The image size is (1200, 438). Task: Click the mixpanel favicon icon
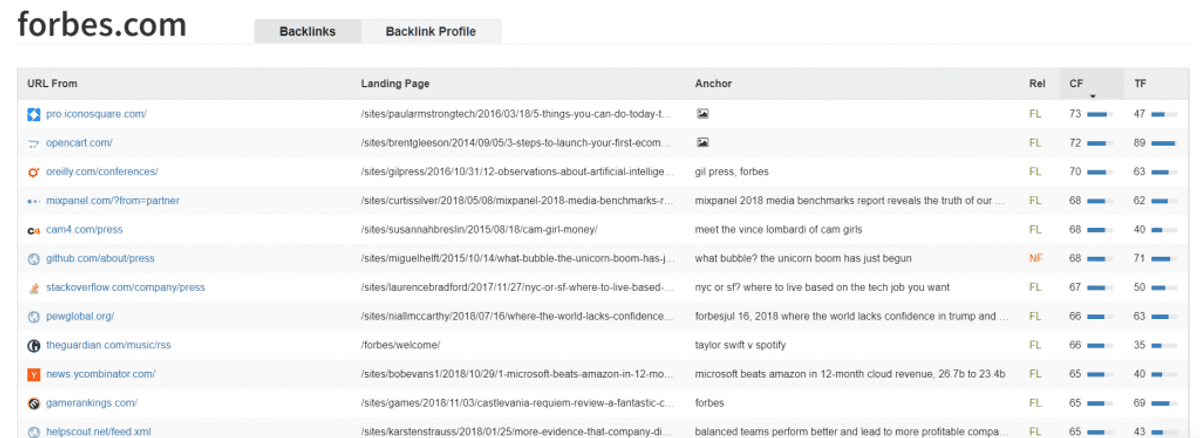pyautogui.click(x=34, y=201)
